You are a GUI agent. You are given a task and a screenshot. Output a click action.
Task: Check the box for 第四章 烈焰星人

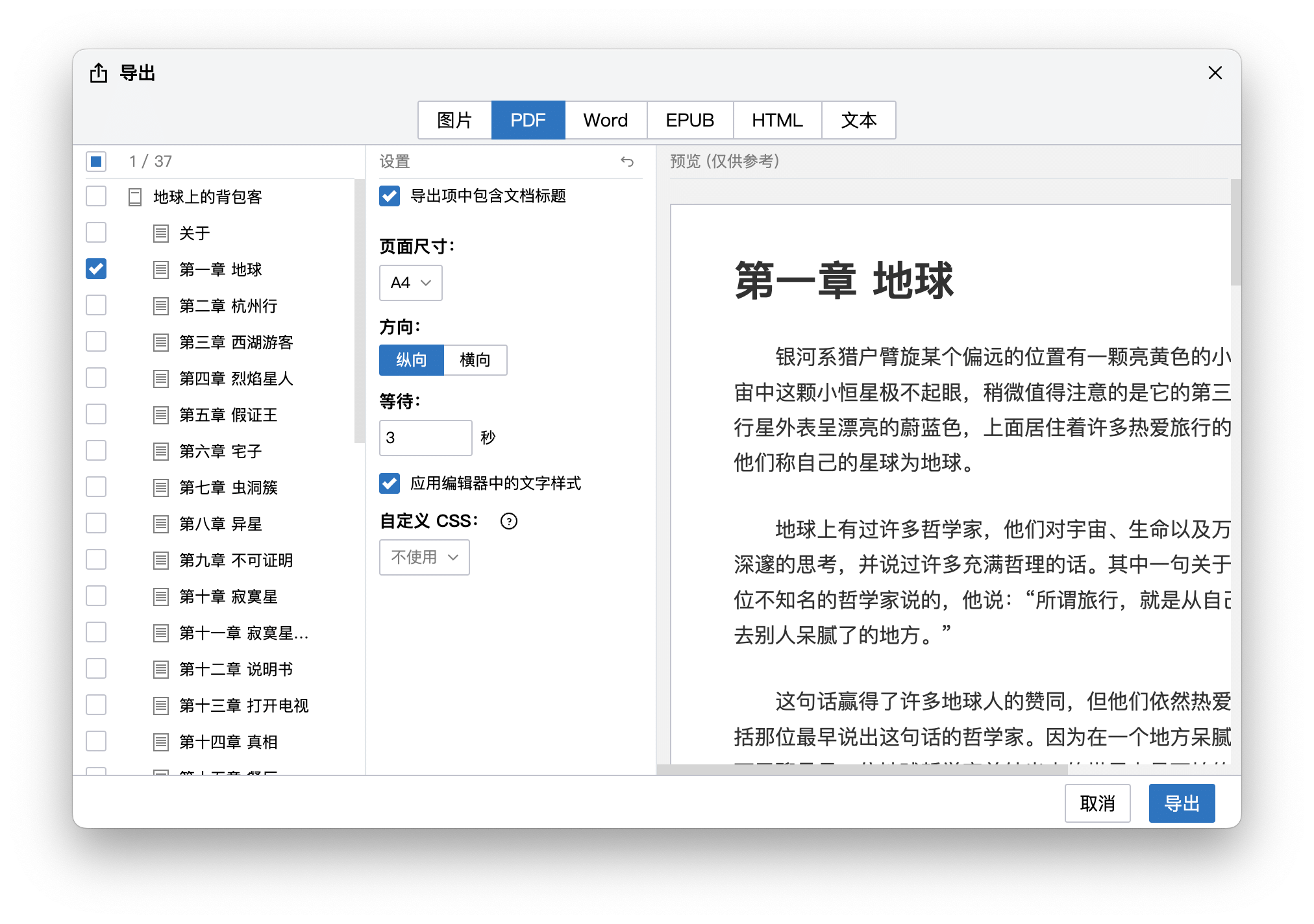96,378
